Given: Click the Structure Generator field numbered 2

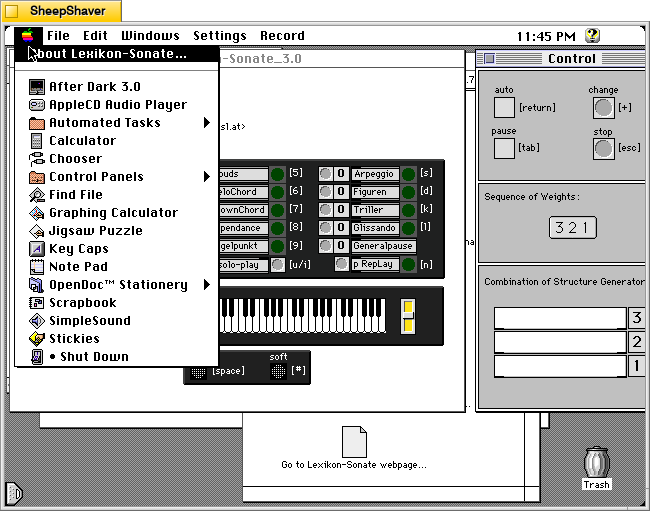Looking at the screenshot, I should (x=560, y=342).
